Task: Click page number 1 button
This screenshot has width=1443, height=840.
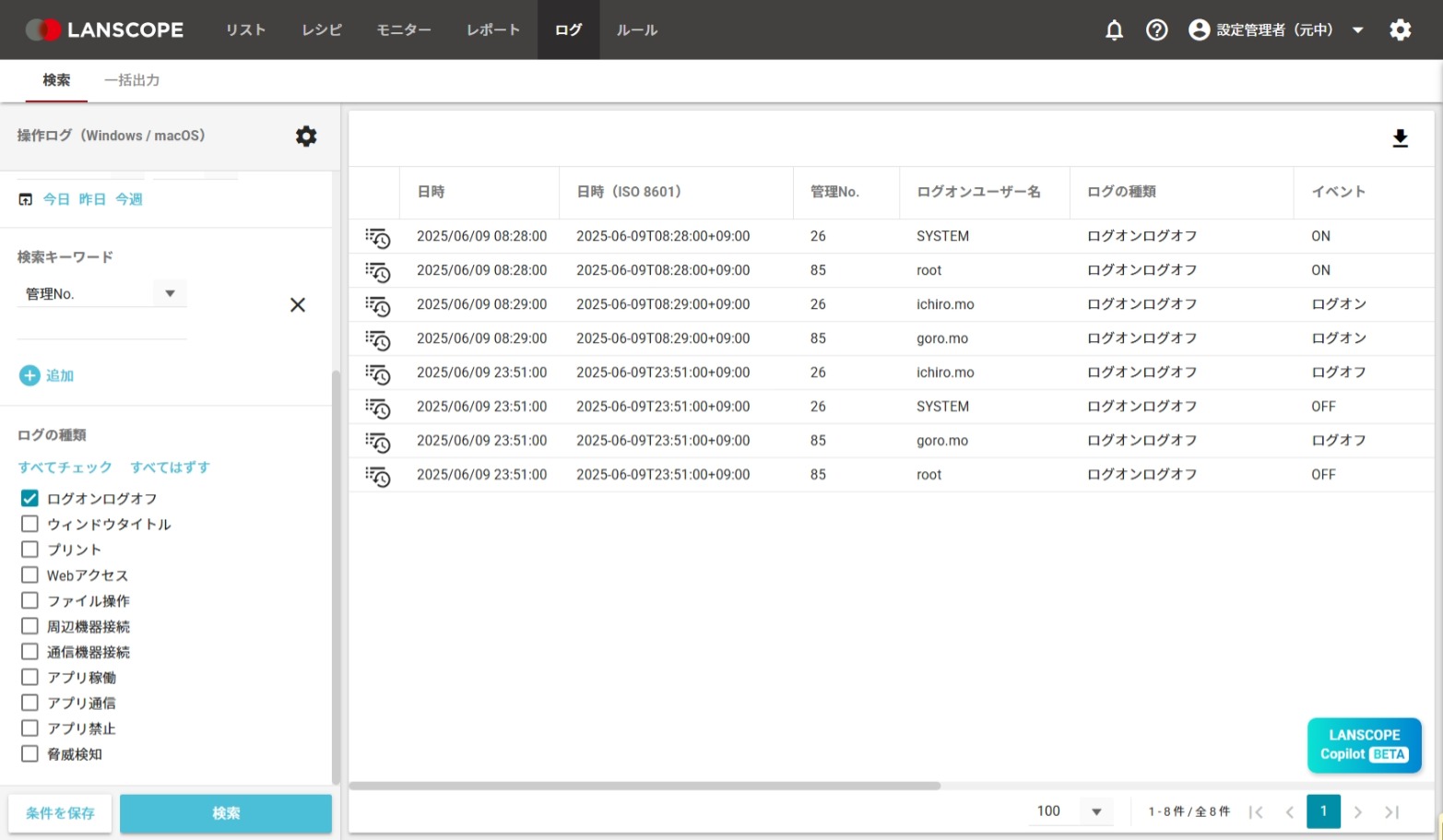Action: pos(1323,811)
